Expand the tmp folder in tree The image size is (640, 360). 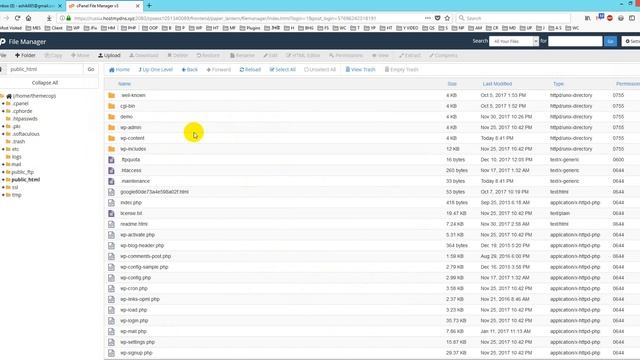[3, 195]
